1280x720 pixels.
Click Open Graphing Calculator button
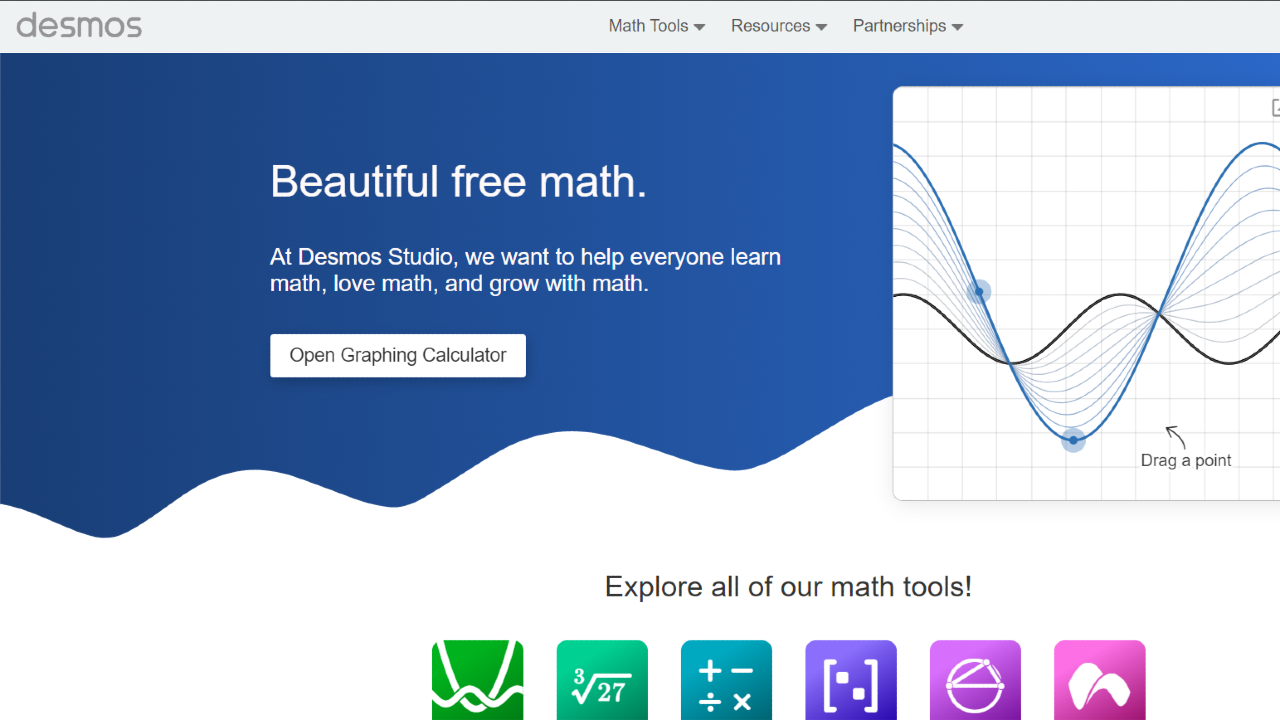[x=398, y=355]
